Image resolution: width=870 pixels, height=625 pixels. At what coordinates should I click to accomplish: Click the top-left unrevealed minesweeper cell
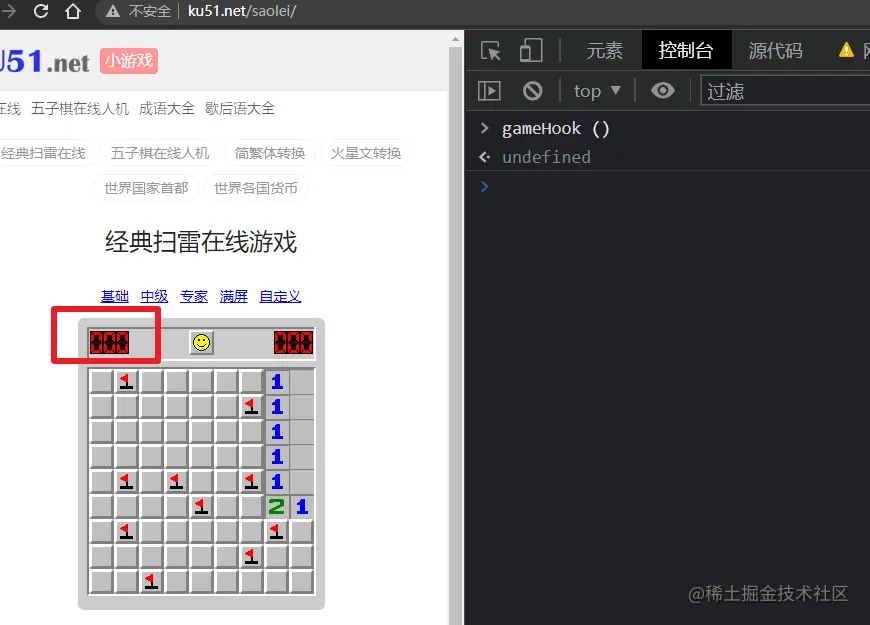[x=102, y=381]
